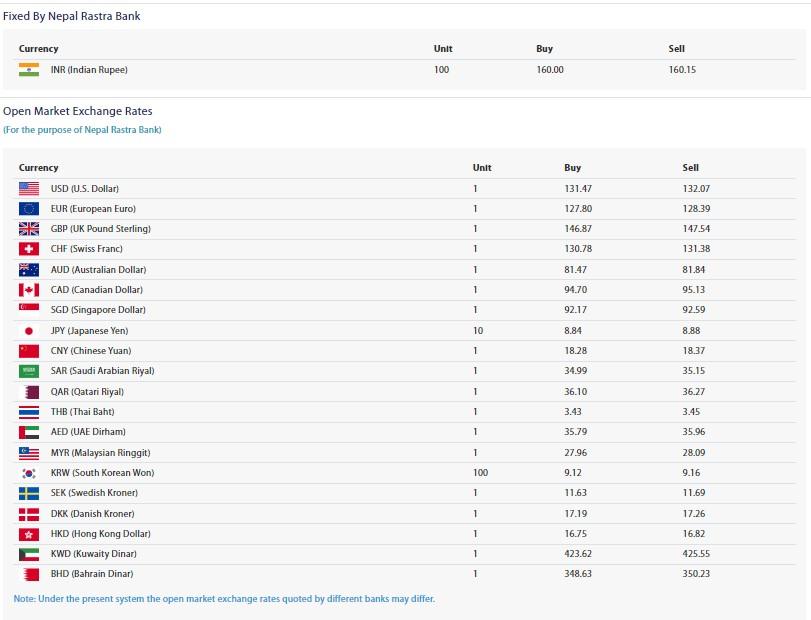Click the South Korean flag icon
The height and width of the screenshot is (620, 811).
point(29,473)
